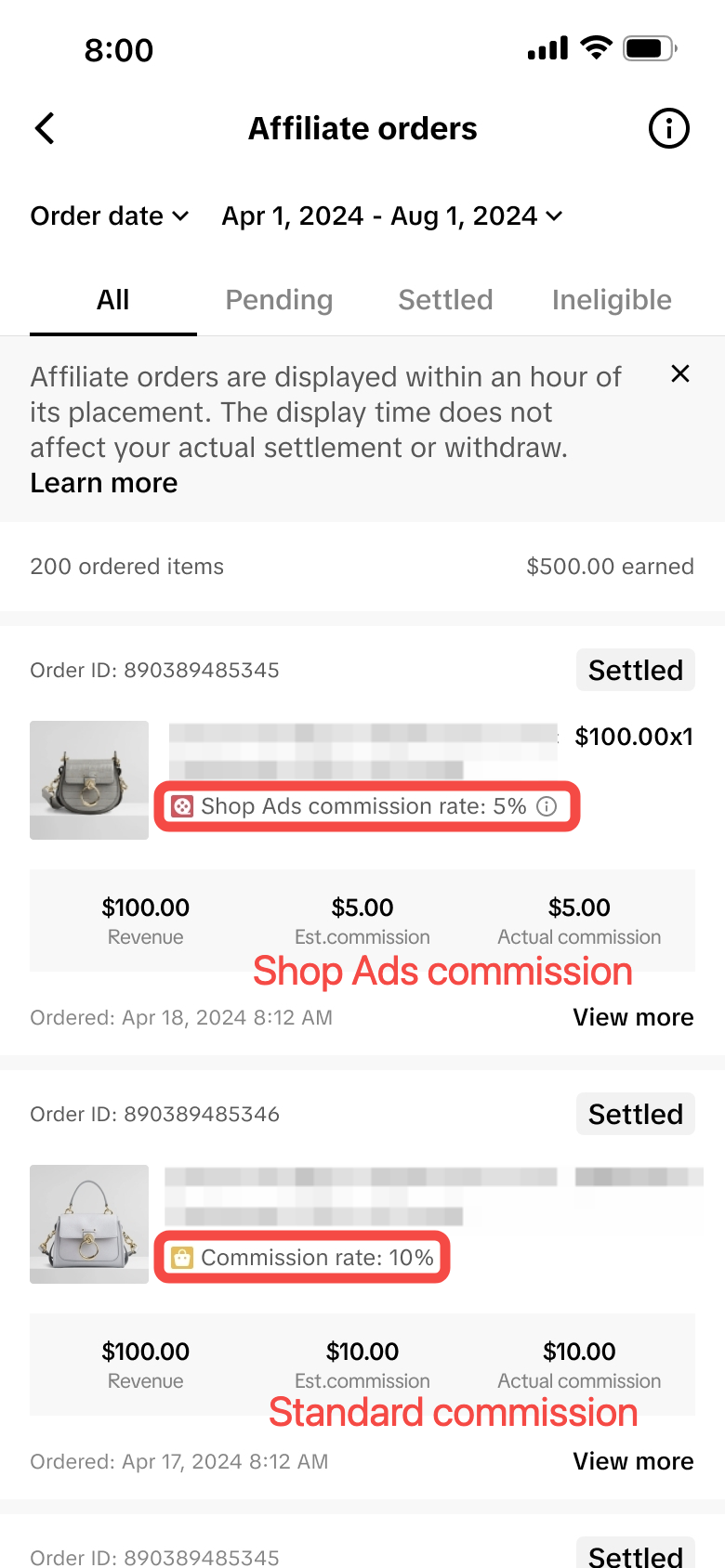The height and width of the screenshot is (1568, 725).
Task: Tap the yellow standard commission bag icon
Action: pyautogui.click(x=182, y=1258)
